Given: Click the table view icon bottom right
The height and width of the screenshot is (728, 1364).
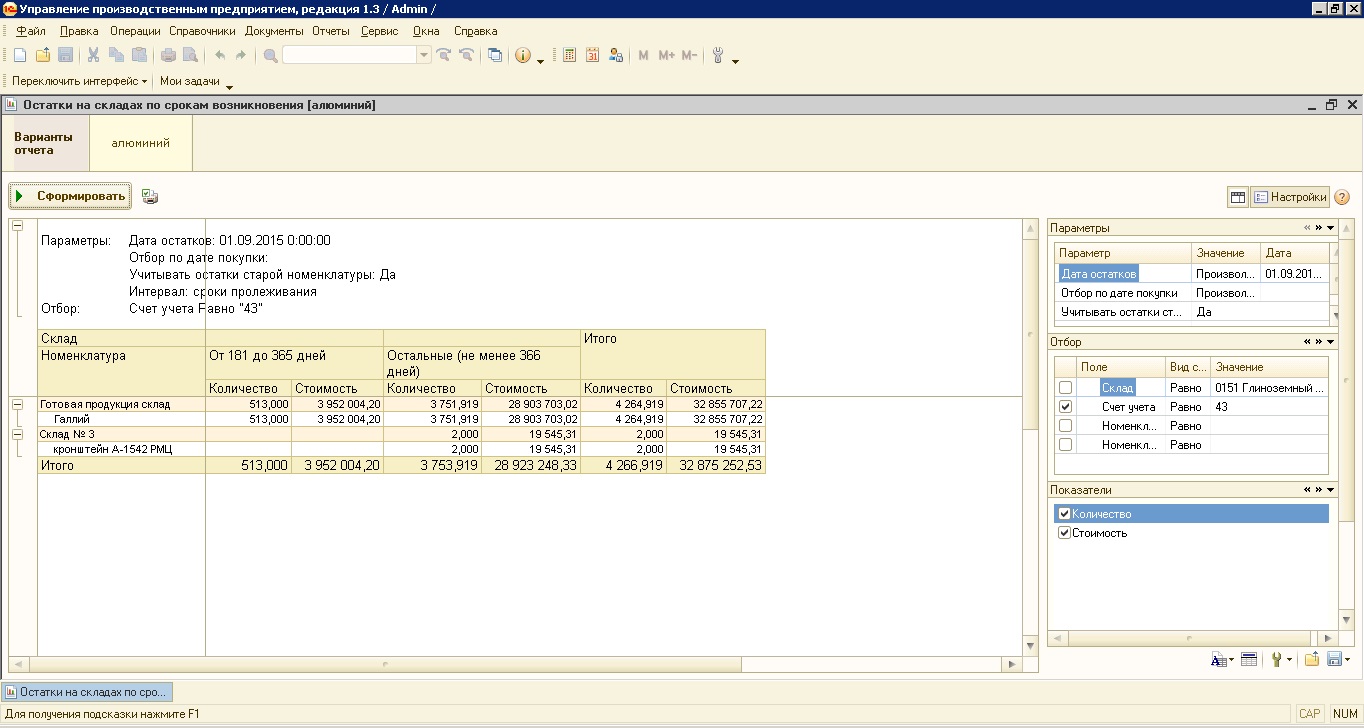Looking at the screenshot, I should pos(1248,659).
